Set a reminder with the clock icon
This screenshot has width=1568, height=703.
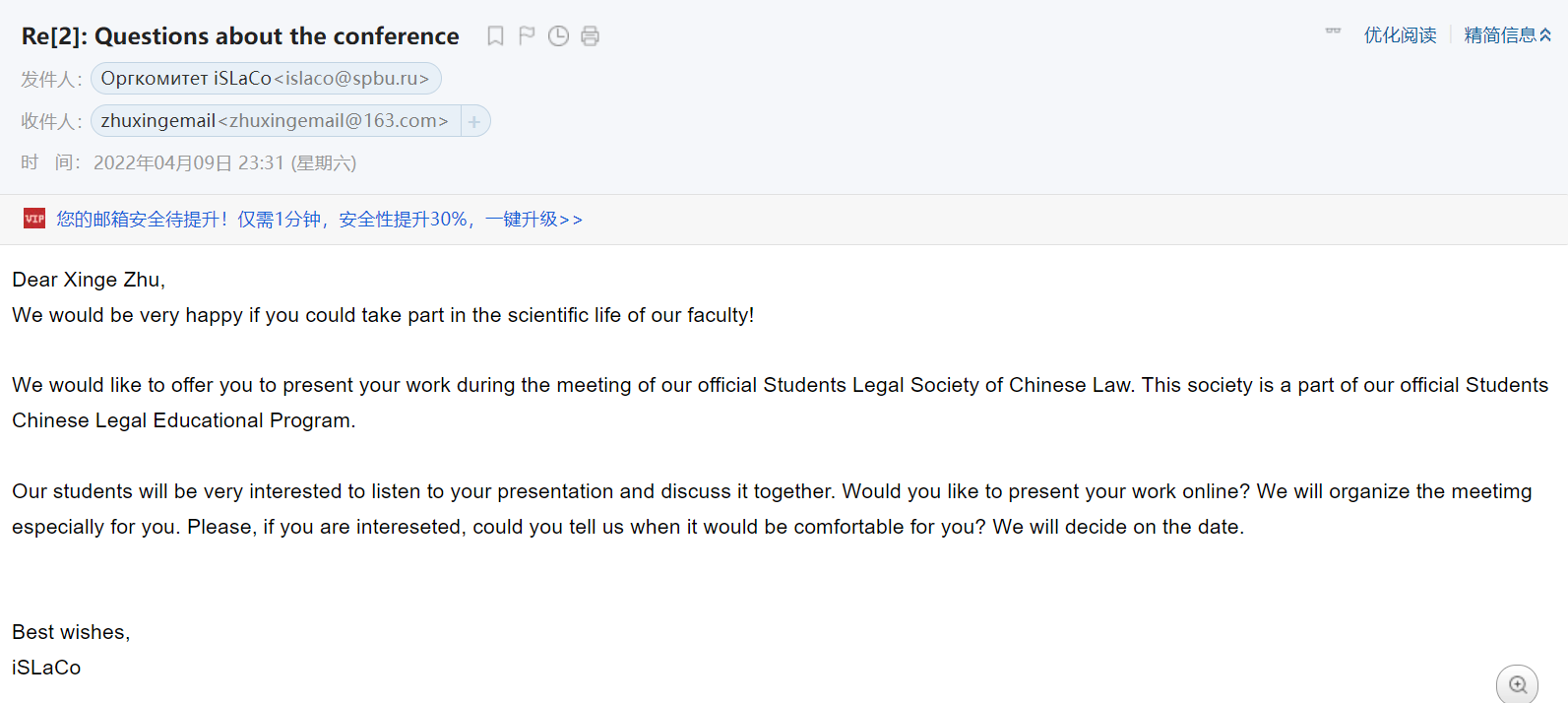point(558,36)
